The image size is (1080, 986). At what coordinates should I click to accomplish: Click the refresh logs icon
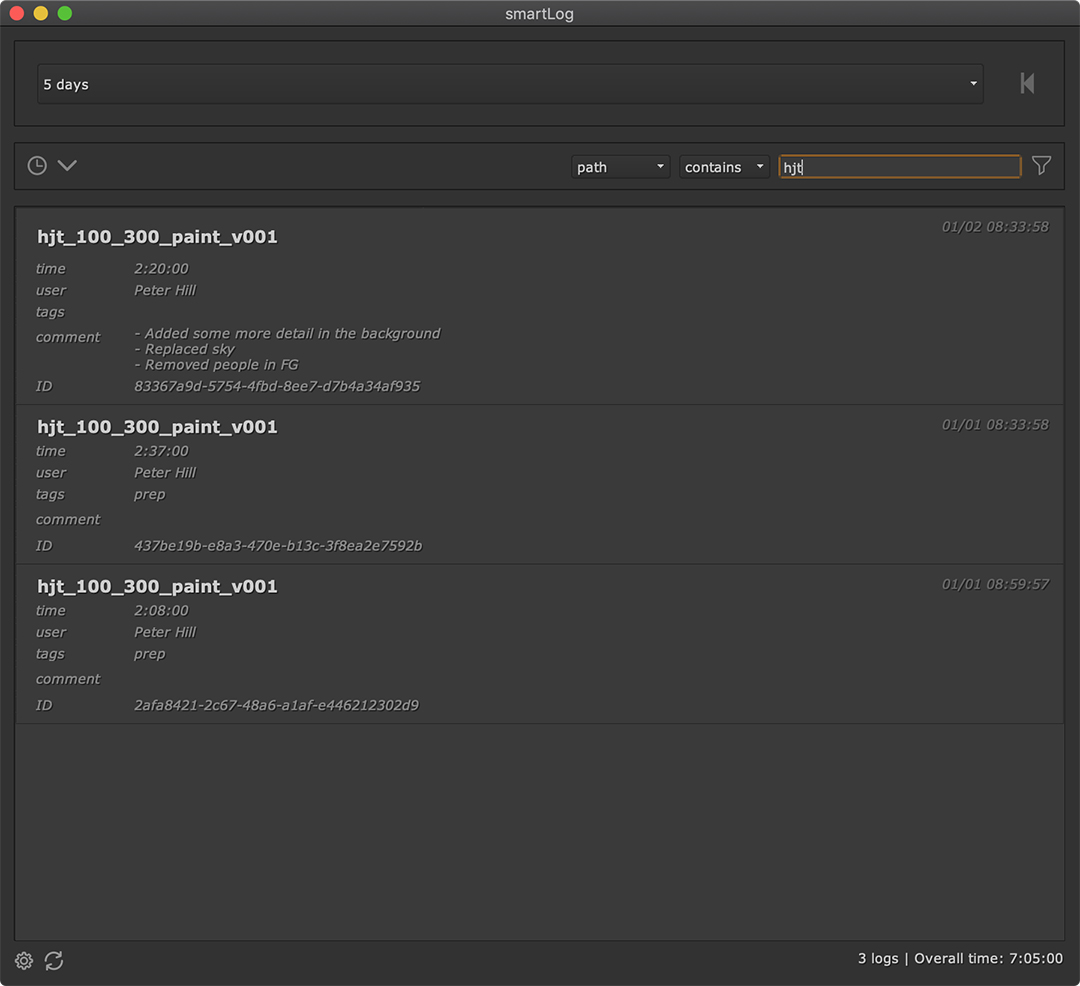(x=54, y=961)
